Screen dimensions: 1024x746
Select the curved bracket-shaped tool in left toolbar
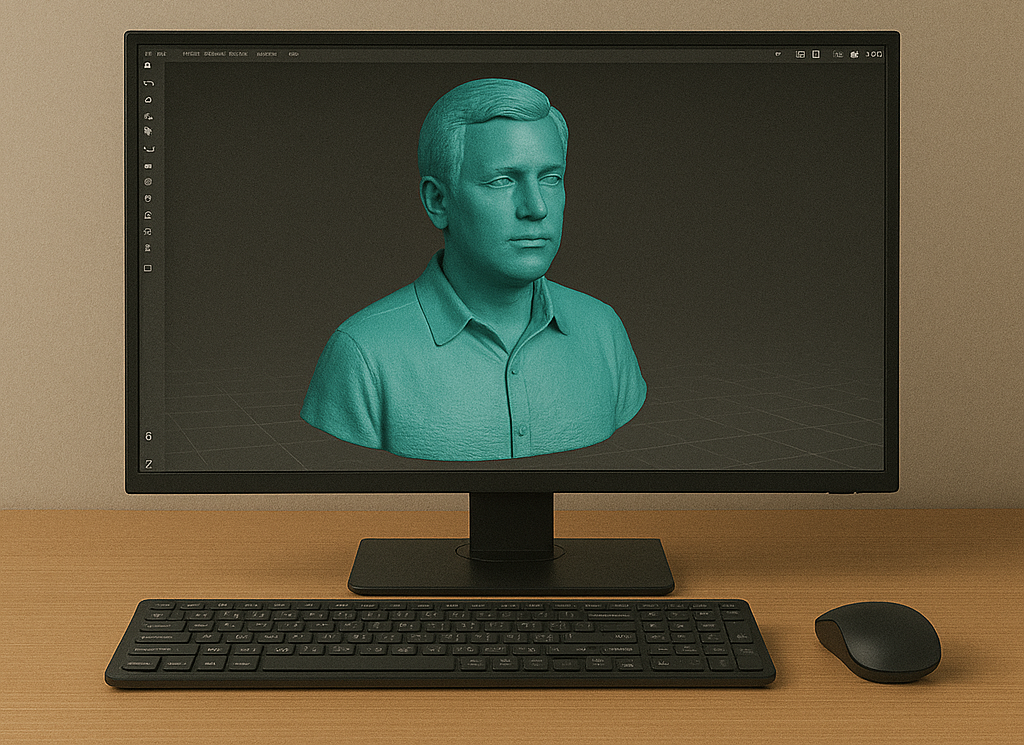(x=148, y=148)
